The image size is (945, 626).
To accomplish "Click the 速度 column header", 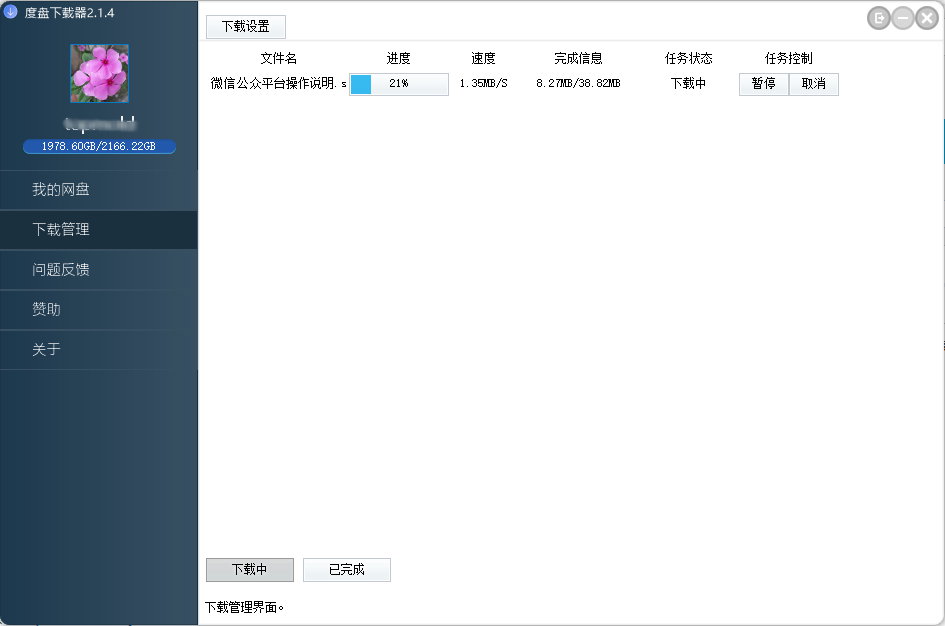I will [483, 58].
